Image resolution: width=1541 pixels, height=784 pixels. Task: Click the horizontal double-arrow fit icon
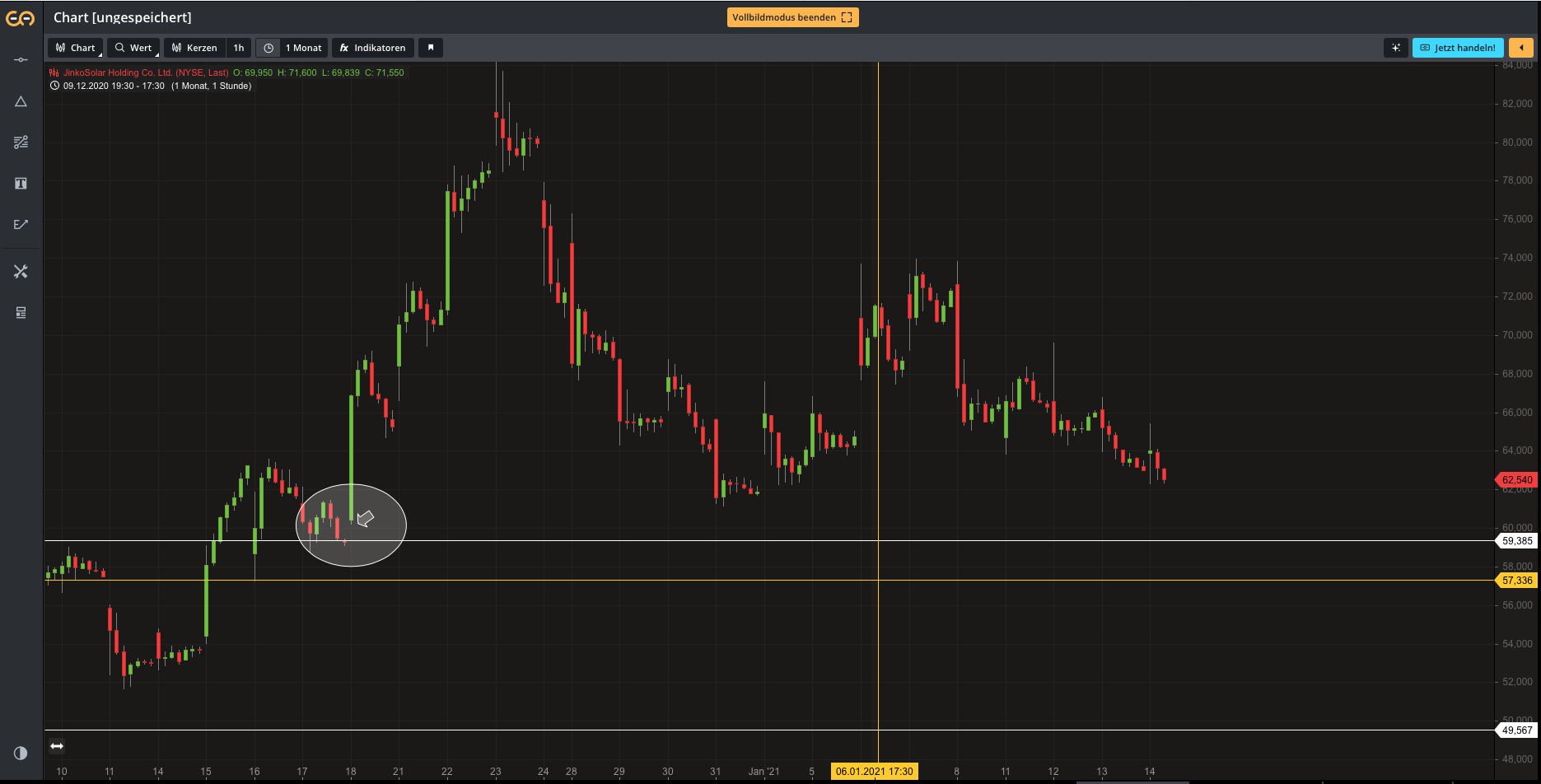coord(57,746)
